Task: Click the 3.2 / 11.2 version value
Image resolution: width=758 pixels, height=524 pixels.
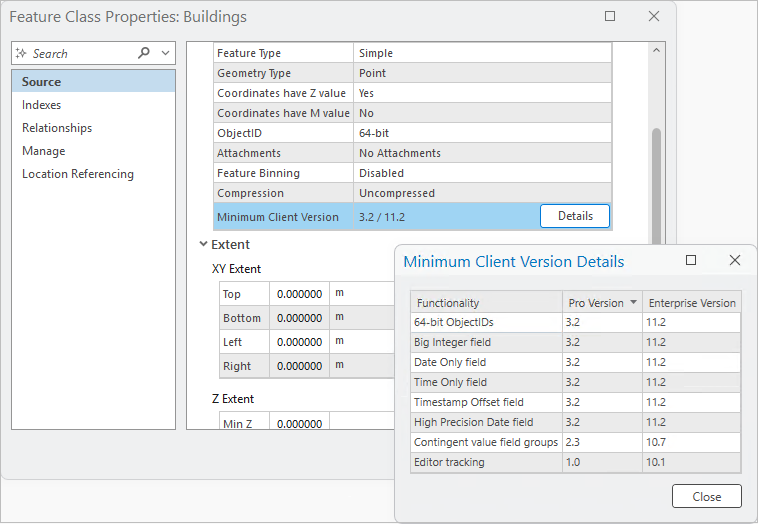Action: pos(382,217)
